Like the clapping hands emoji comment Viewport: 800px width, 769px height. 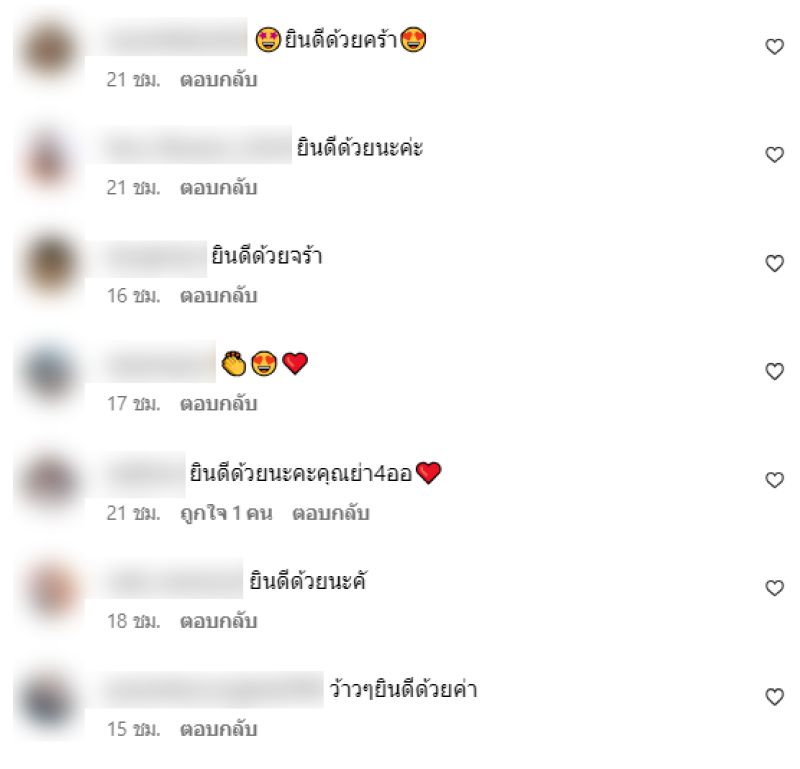point(774,371)
